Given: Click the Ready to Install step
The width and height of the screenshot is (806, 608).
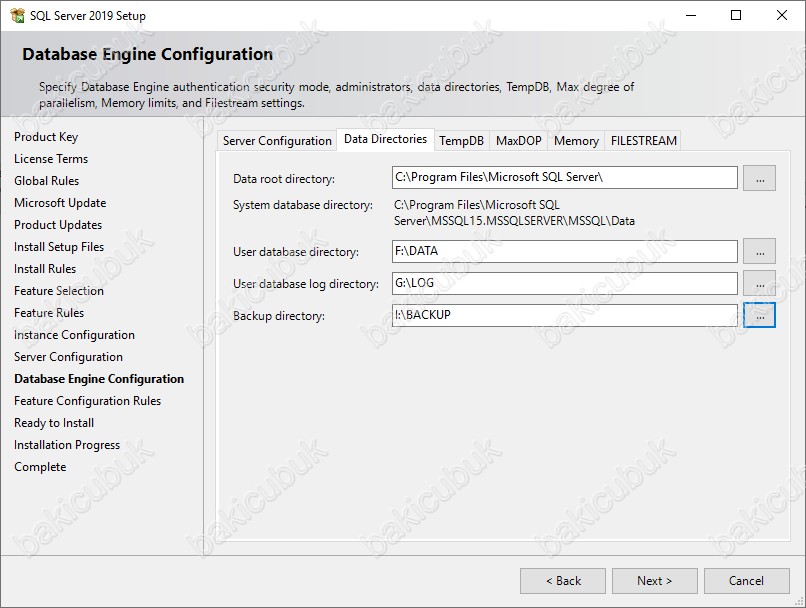Looking at the screenshot, I should 54,423.
